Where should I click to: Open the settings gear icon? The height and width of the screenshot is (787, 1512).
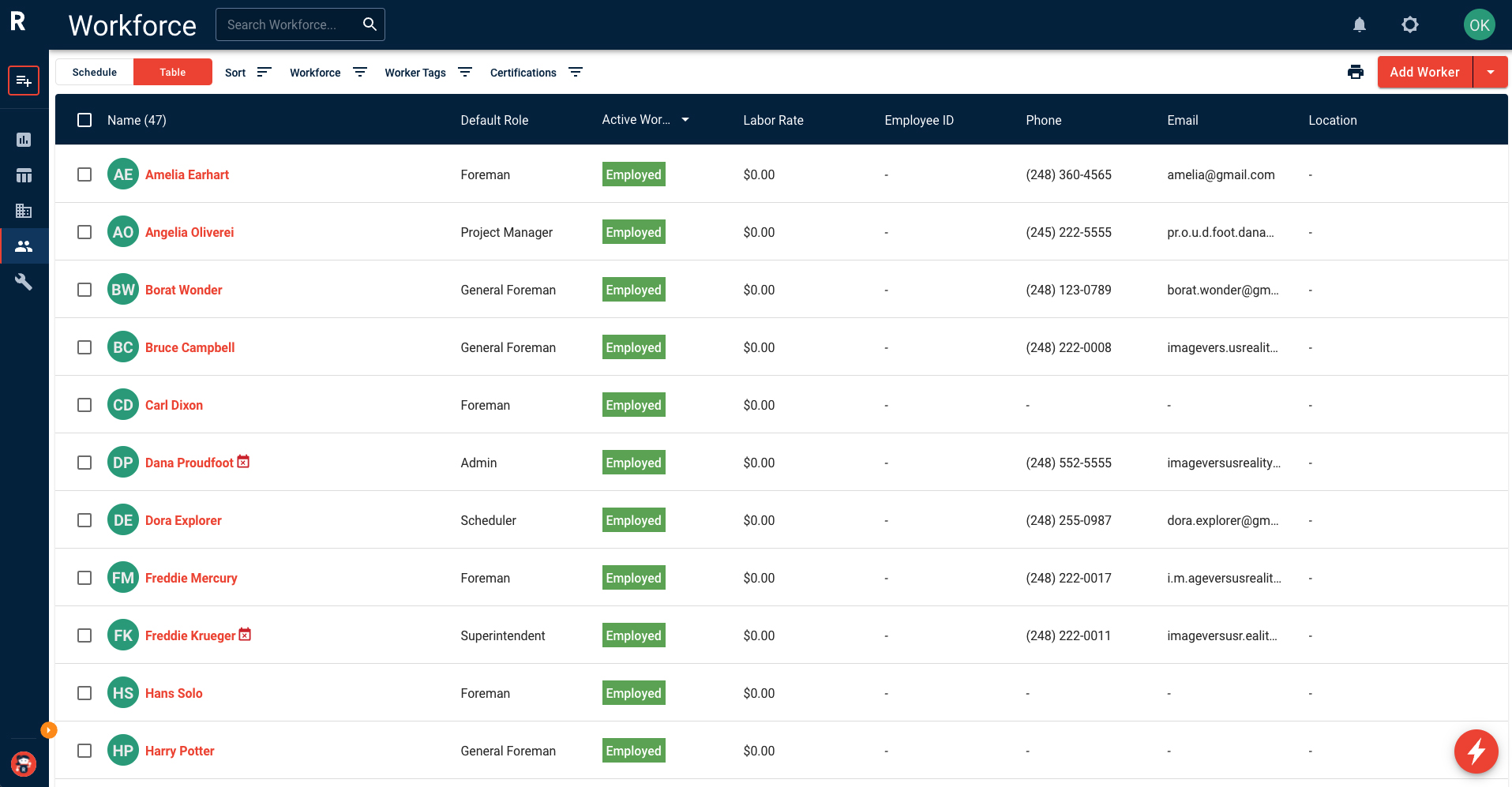click(x=1410, y=24)
